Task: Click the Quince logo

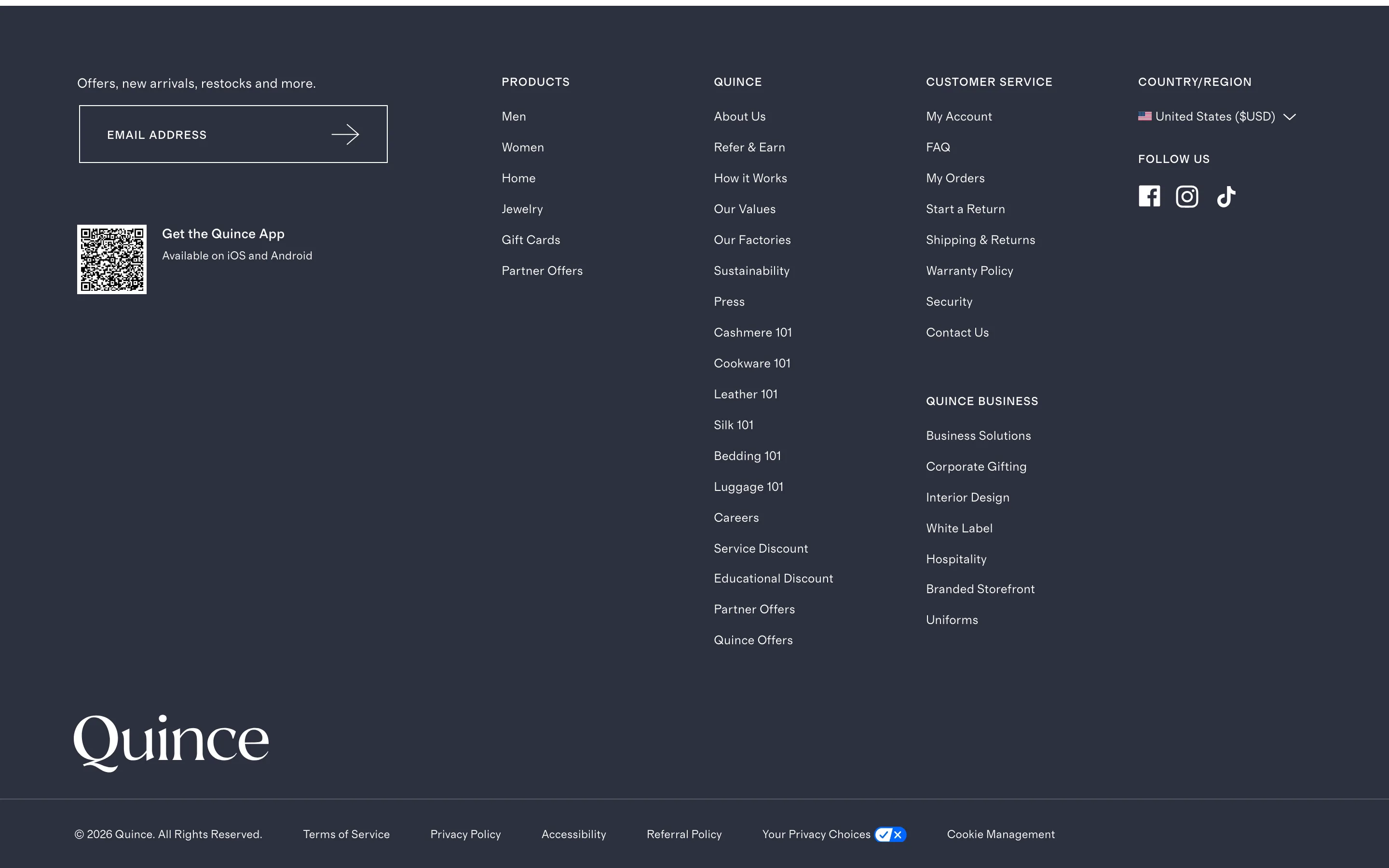Action: pos(171,743)
